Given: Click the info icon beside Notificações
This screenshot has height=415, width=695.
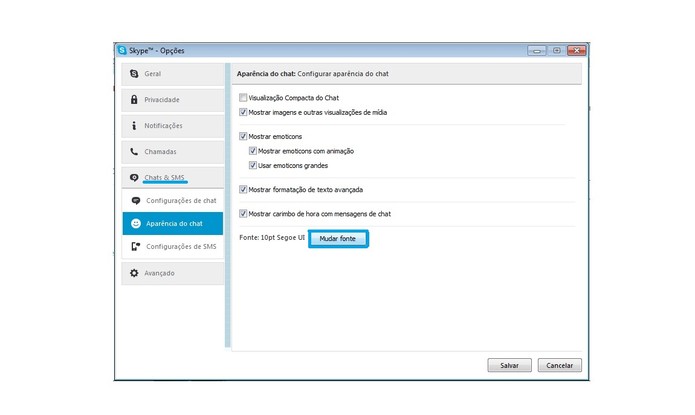Looking at the screenshot, I should point(134,125).
